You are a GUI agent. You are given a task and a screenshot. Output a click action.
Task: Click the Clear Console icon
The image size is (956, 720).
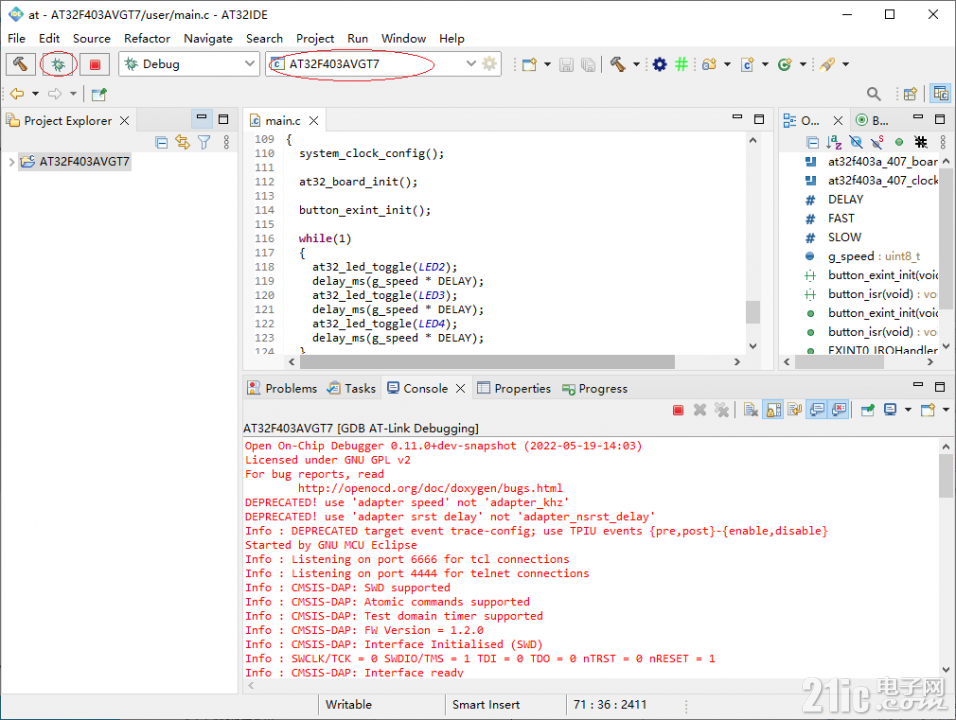tap(751, 410)
